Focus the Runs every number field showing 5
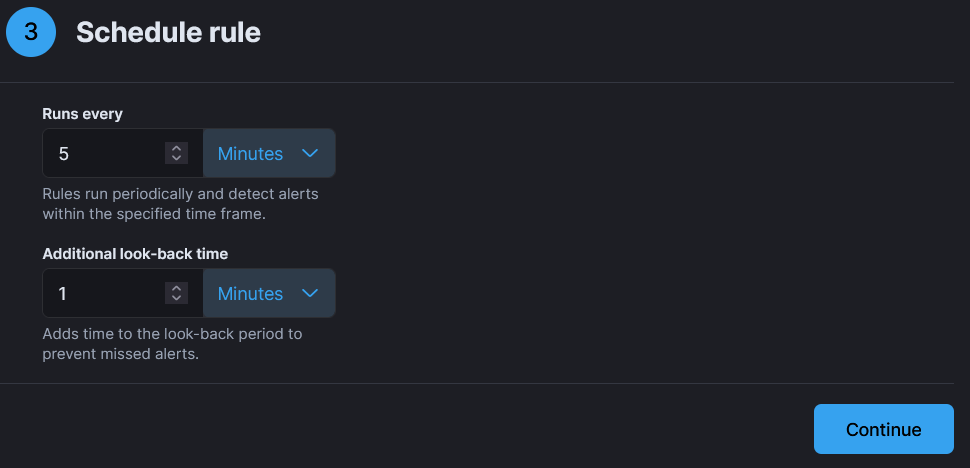 (x=100, y=154)
